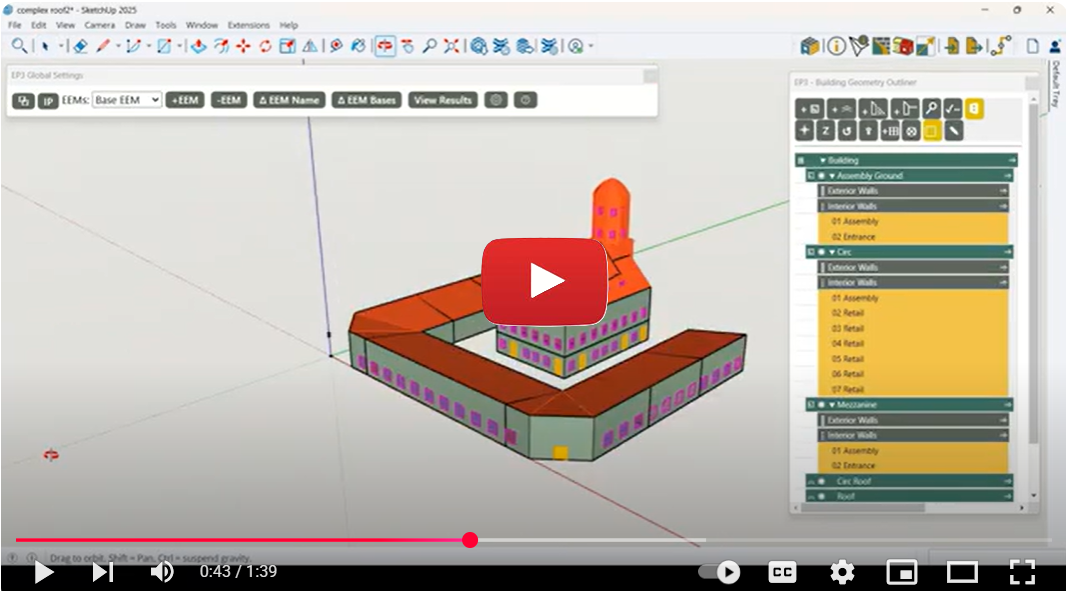Toggle visibility dot for Mezzanine group

pos(821,405)
